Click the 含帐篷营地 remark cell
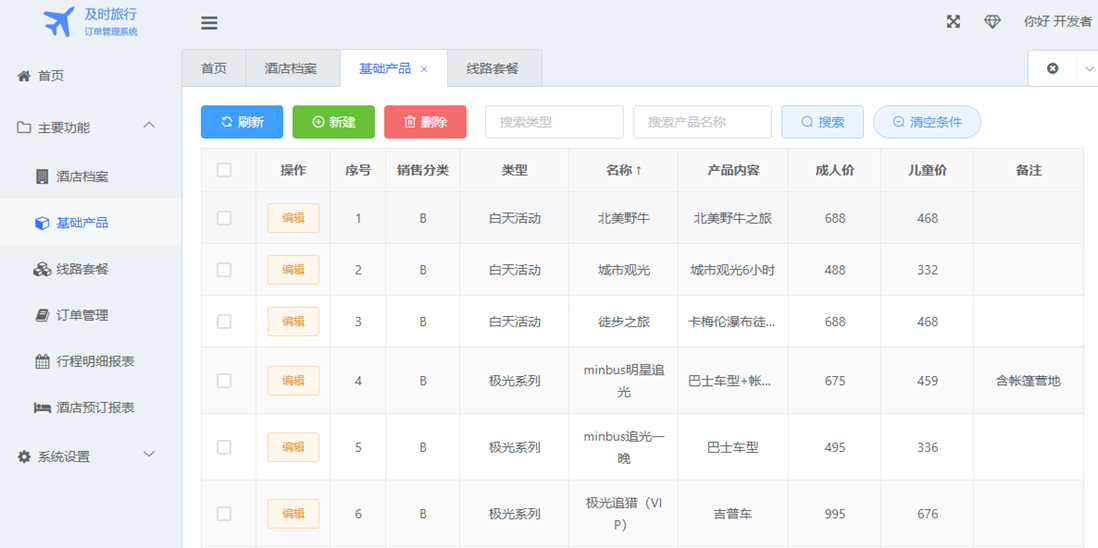The image size is (1098, 548). pyautogui.click(x=1028, y=381)
